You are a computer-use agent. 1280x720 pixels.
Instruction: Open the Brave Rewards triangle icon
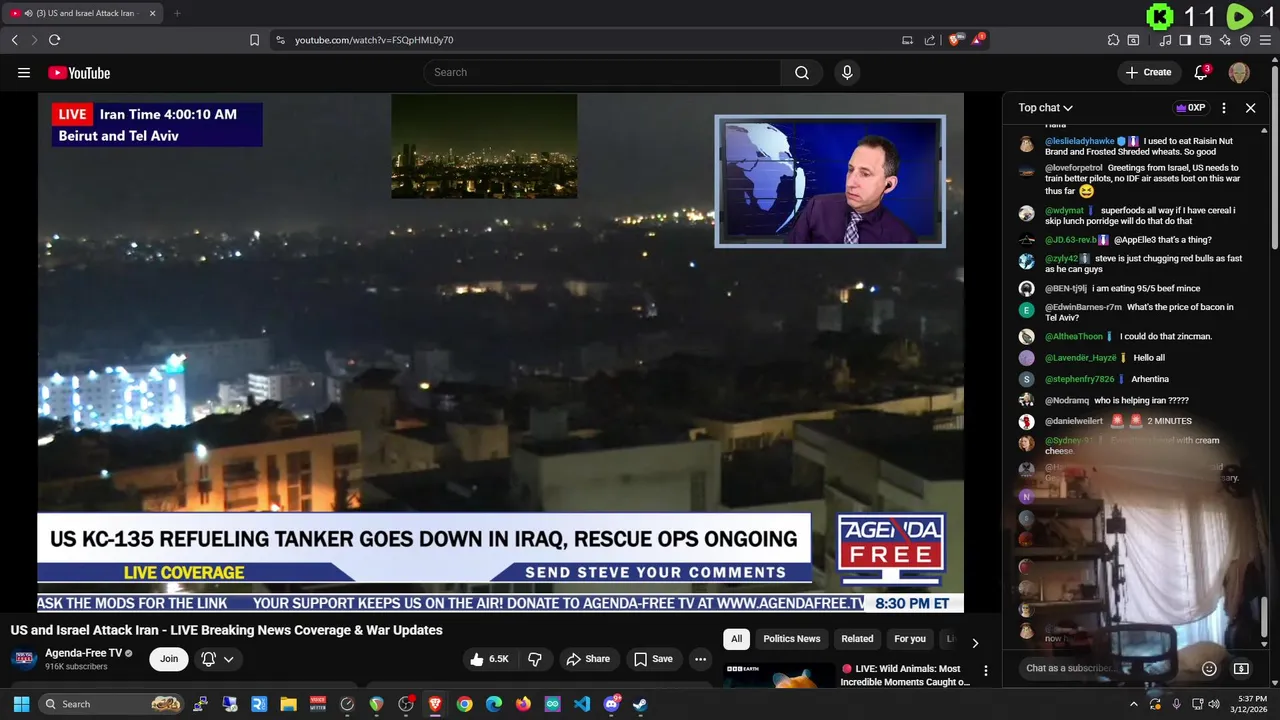pyautogui.click(x=978, y=40)
